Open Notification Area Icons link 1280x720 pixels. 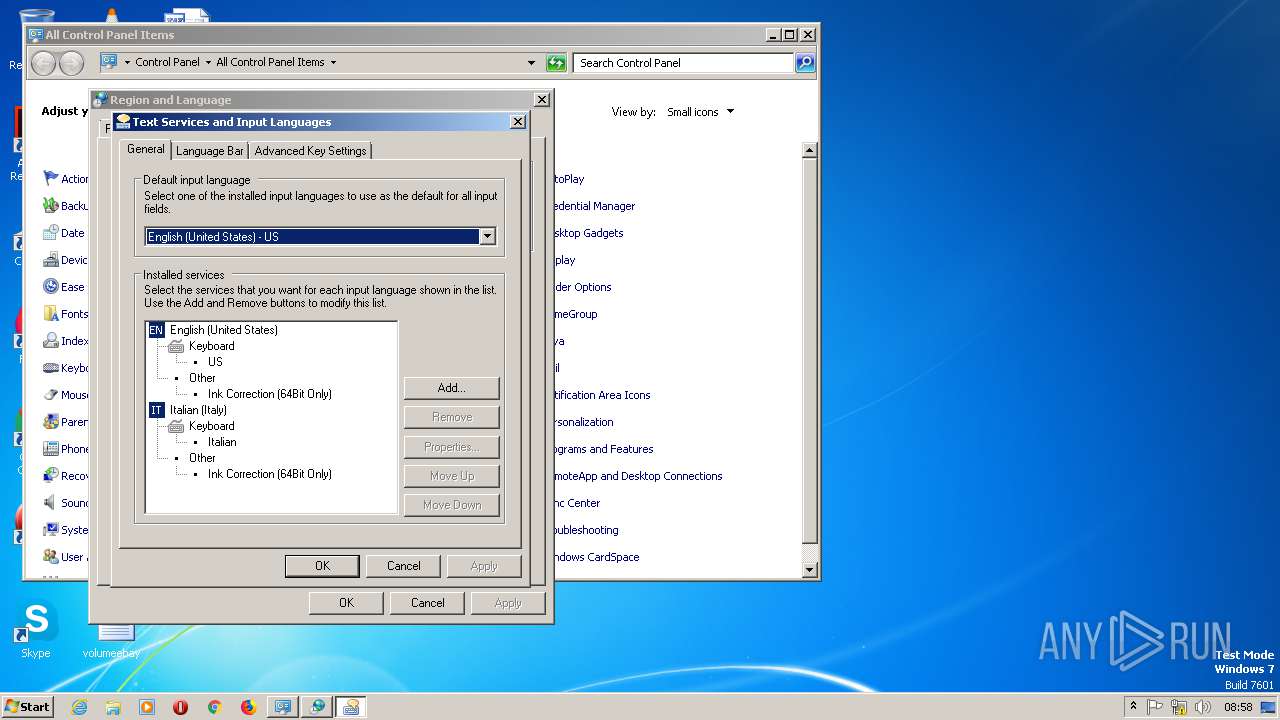[x=602, y=395]
